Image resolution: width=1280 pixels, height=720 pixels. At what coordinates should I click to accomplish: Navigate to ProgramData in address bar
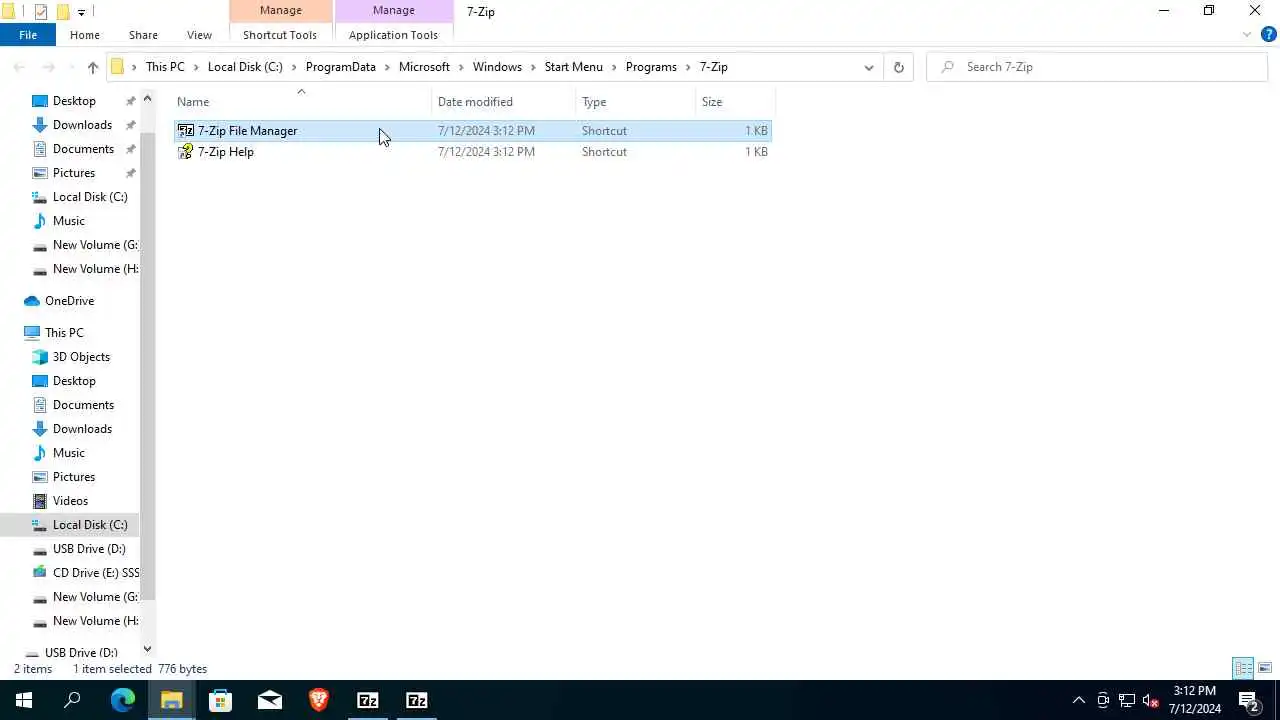point(341,67)
